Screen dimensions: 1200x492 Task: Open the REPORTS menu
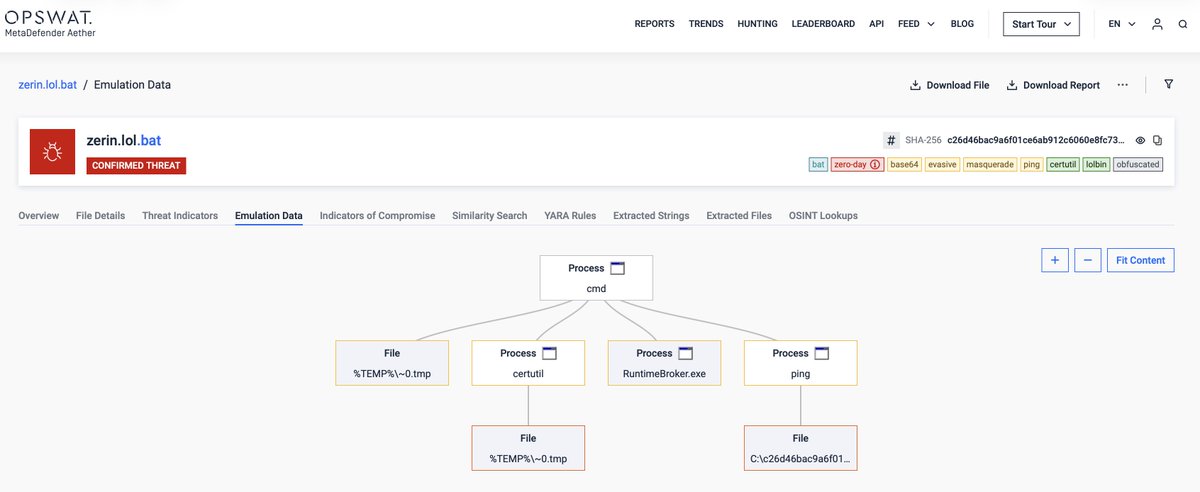coord(654,24)
